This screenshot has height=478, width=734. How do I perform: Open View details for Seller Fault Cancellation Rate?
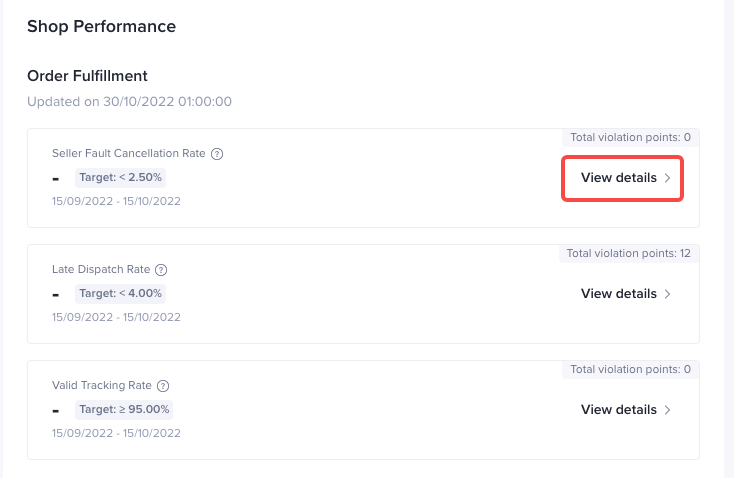pyautogui.click(x=618, y=178)
